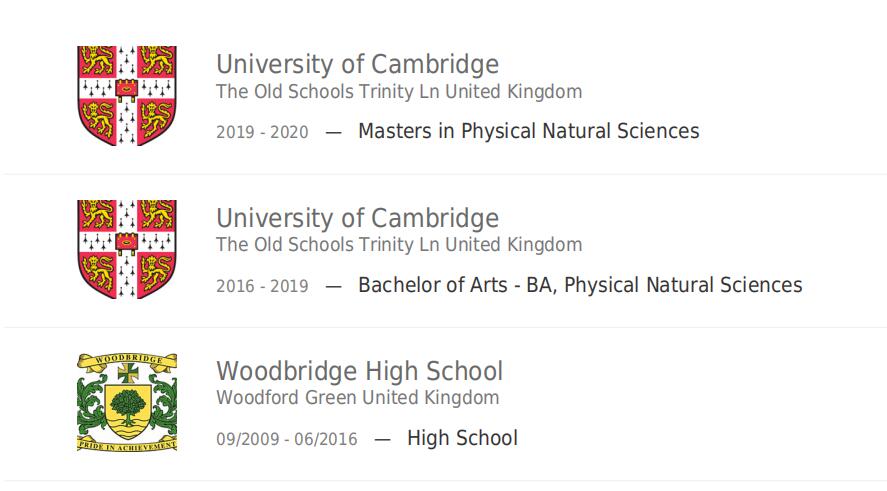Click the 09/2009 - 06/2016 date range
This screenshot has width=887, height=491.
point(287,440)
